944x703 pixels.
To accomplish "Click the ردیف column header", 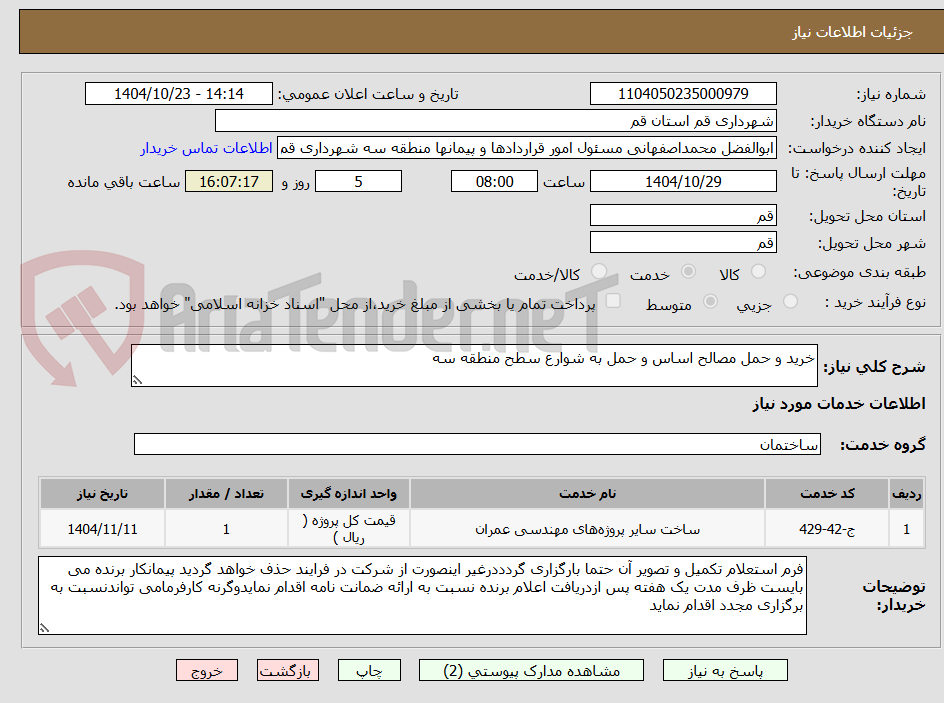I will point(907,494).
